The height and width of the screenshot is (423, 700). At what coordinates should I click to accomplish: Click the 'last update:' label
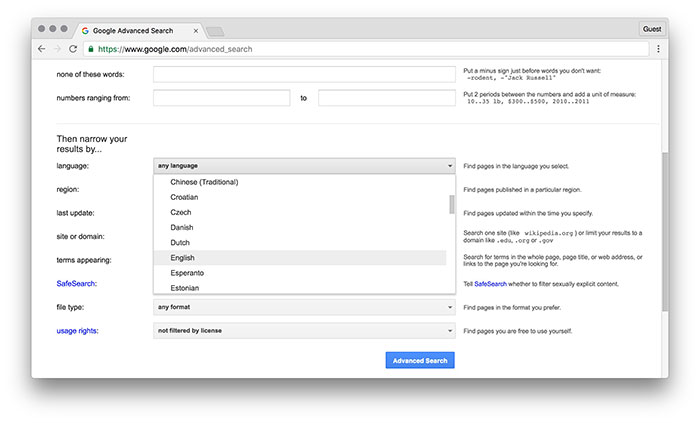[x=75, y=213]
